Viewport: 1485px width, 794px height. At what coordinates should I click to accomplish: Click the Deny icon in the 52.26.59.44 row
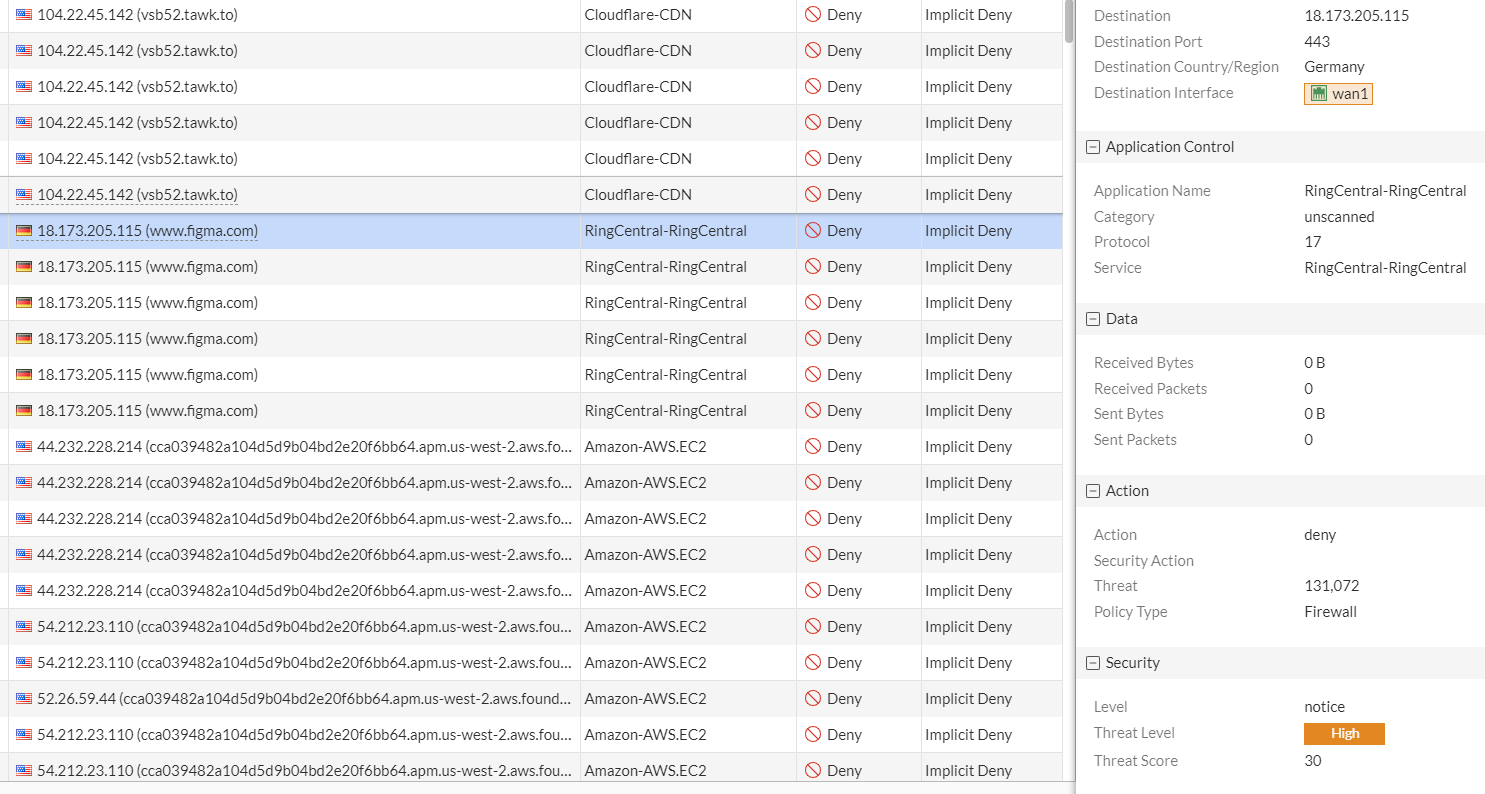813,699
